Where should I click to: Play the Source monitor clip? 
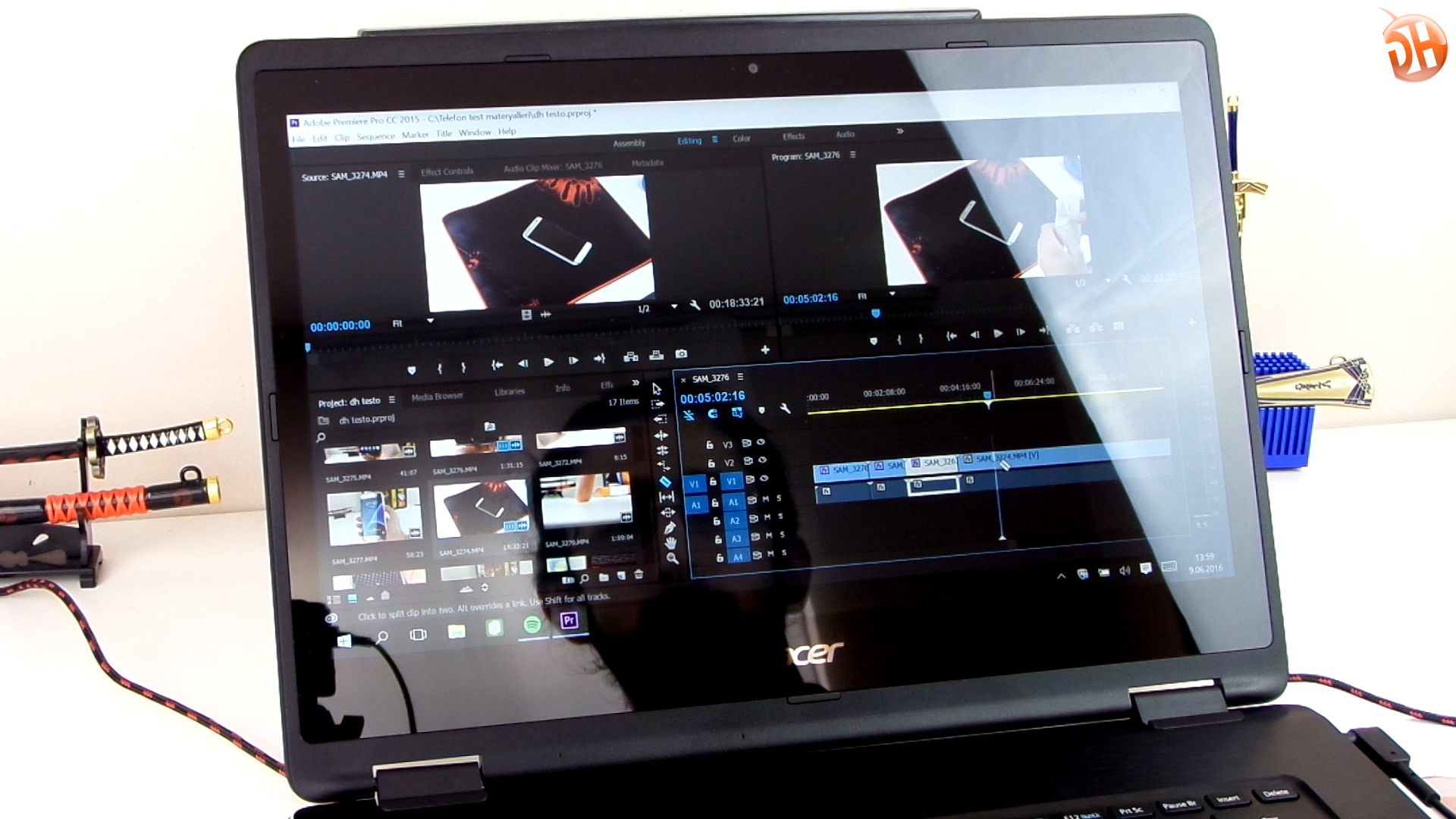pos(548,362)
